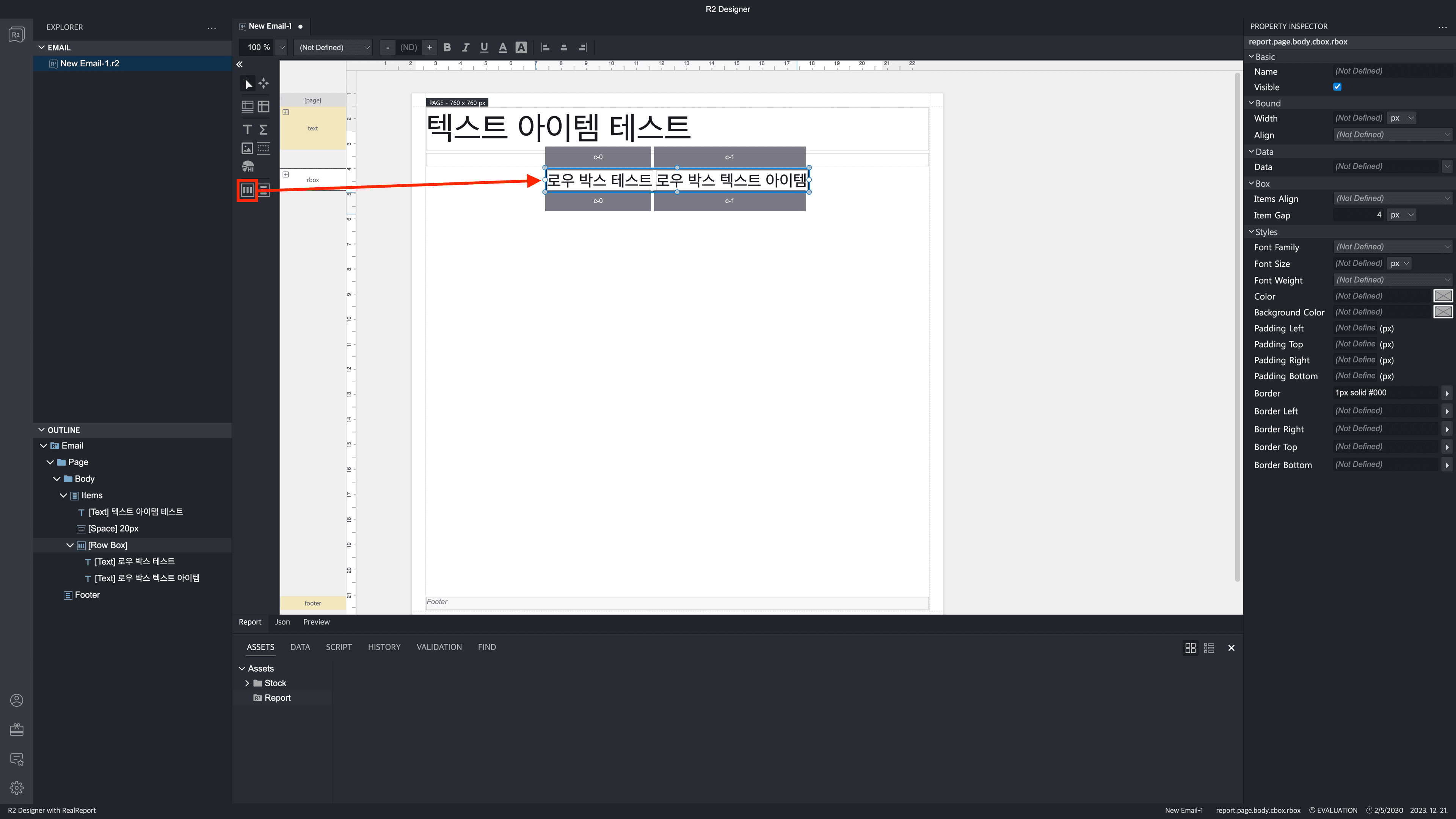The height and width of the screenshot is (819, 1456).
Task: Open the toolbox briefcase icon in sidebar
Action: click(x=16, y=730)
